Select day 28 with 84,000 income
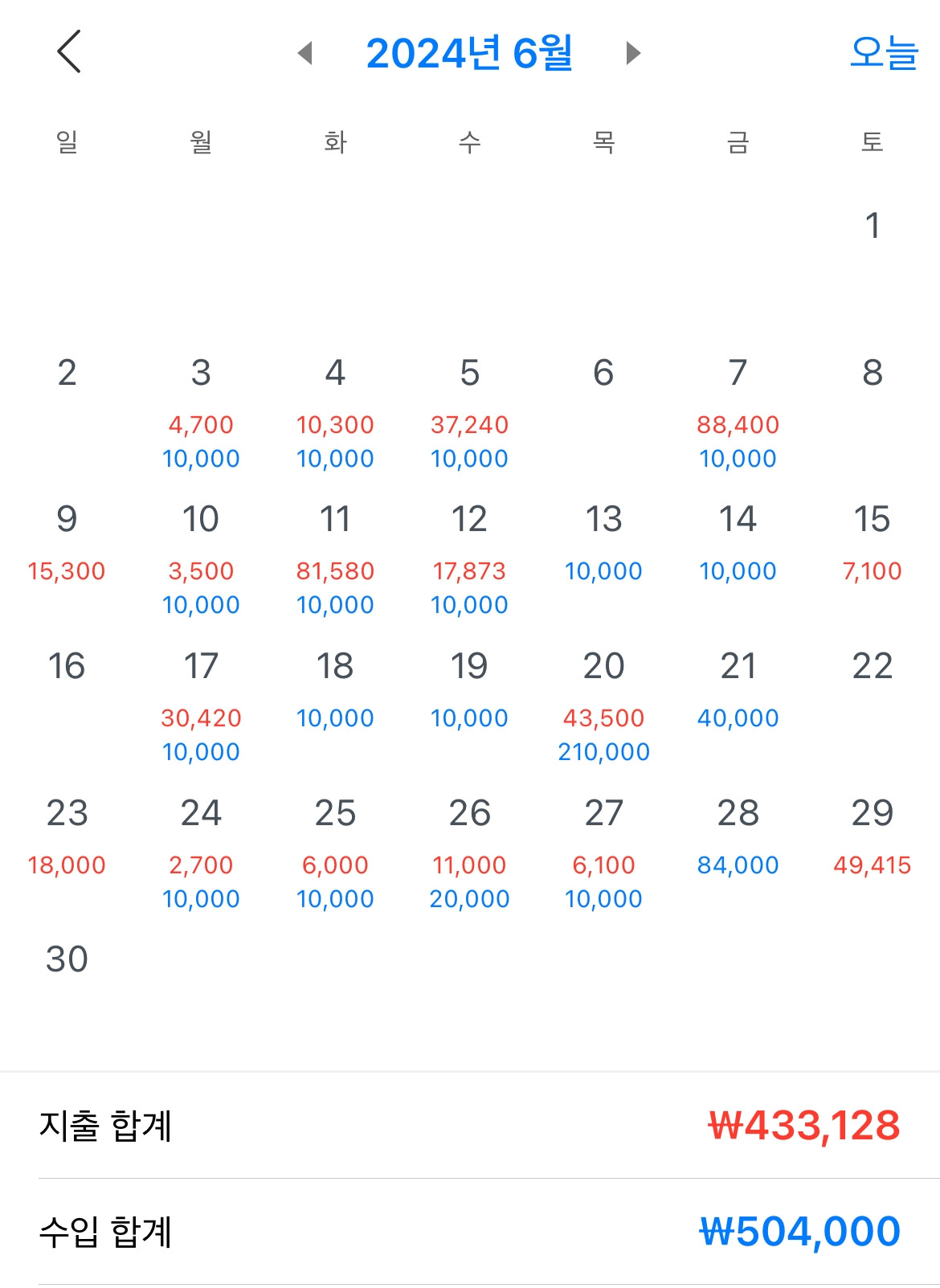The height and width of the screenshot is (1288, 940). tap(738, 836)
